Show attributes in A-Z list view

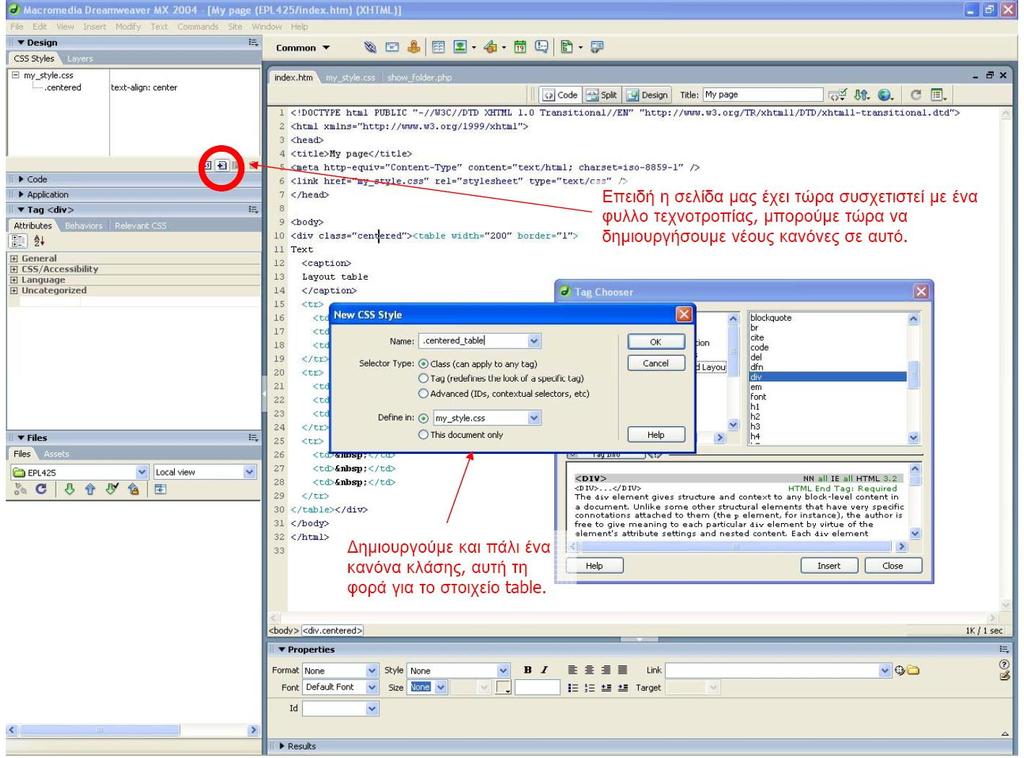pyautogui.click(x=39, y=241)
